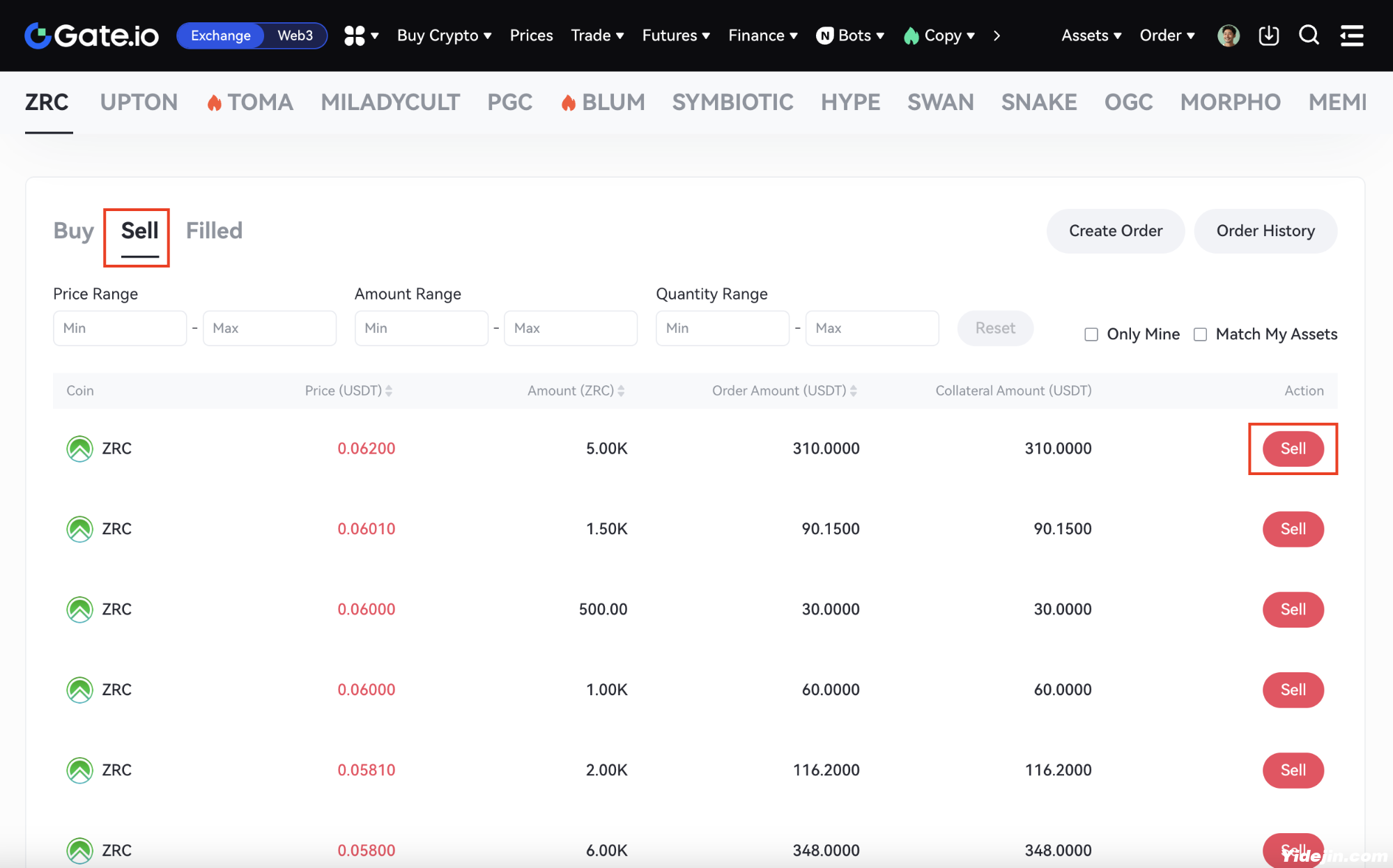Click the ZRC coin icon in the 500.00 amount row

79,610
